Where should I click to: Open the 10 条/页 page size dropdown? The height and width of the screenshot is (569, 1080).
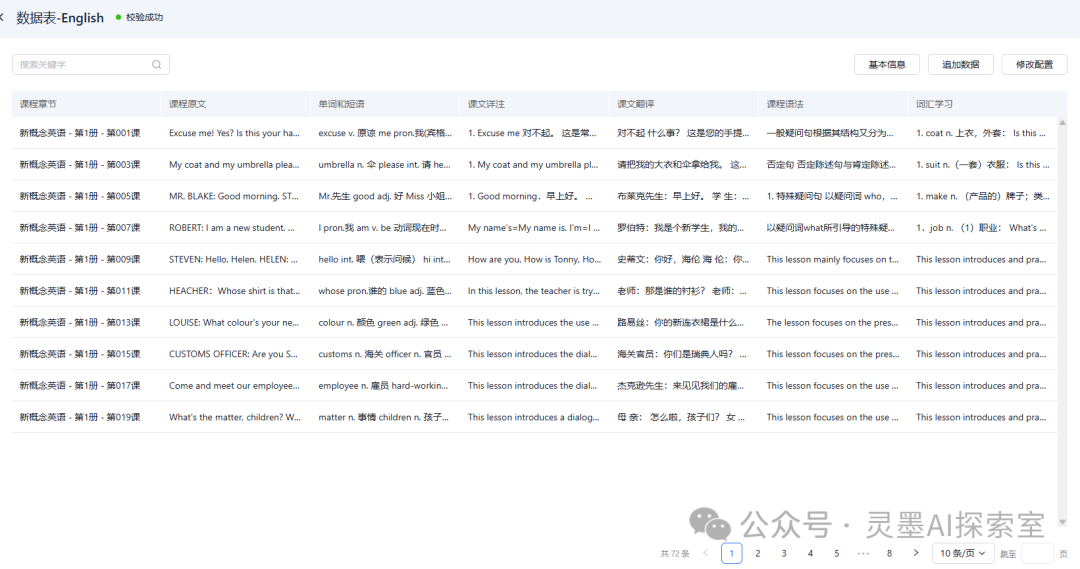(x=963, y=553)
